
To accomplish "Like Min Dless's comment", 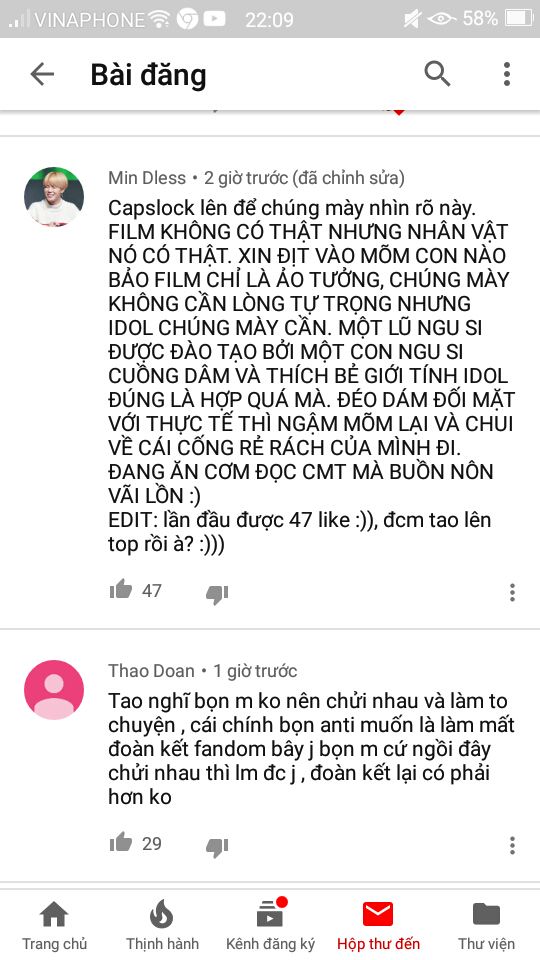I will [x=121, y=589].
